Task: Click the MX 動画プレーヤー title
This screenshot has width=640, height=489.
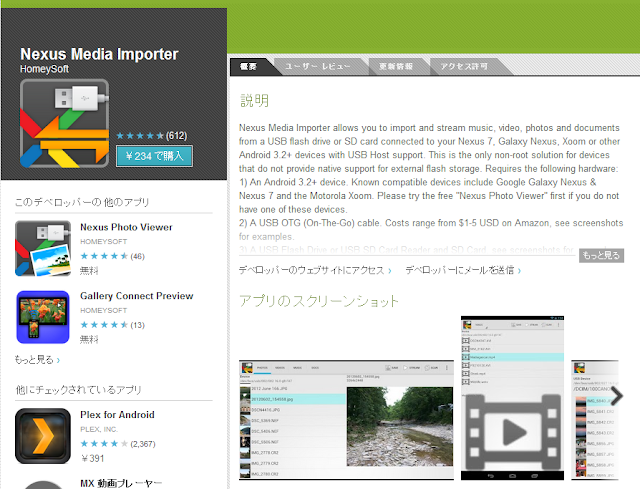Action: 121,483
